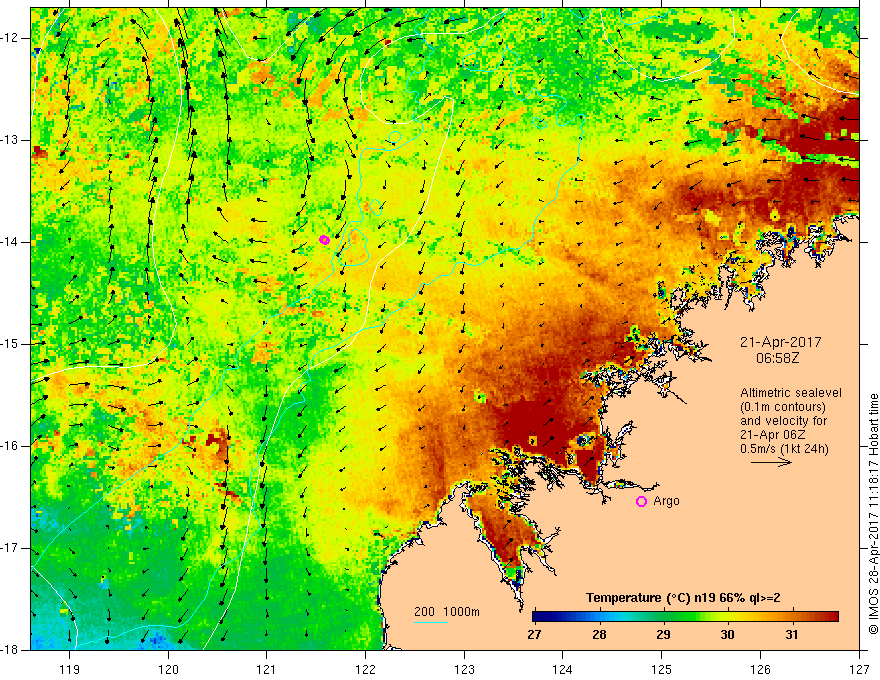Click the '(0.1m contours)' text line
The width and height of the screenshot is (880, 680).
coord(783,407)
